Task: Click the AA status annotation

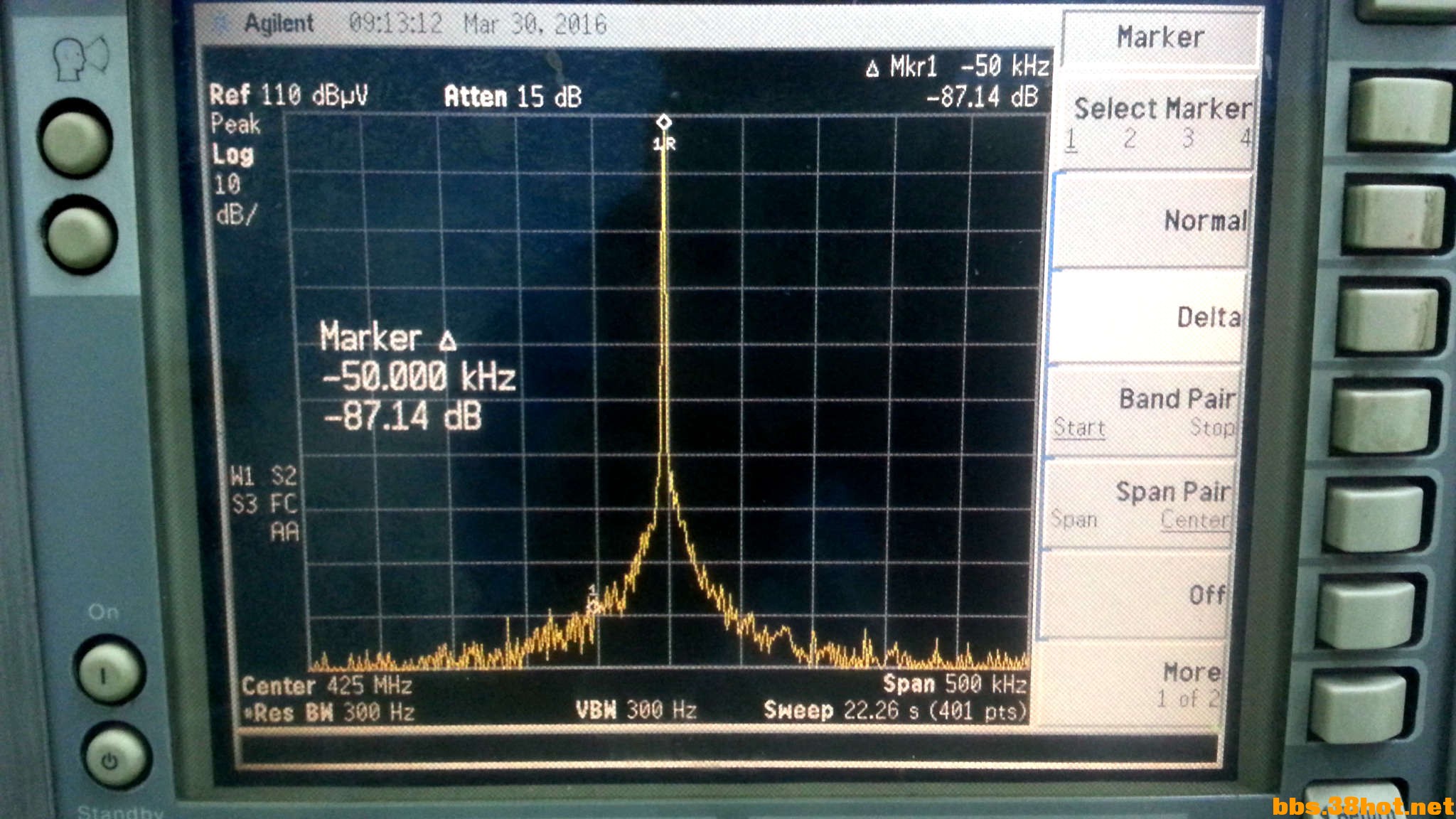Action: point(284,531)
